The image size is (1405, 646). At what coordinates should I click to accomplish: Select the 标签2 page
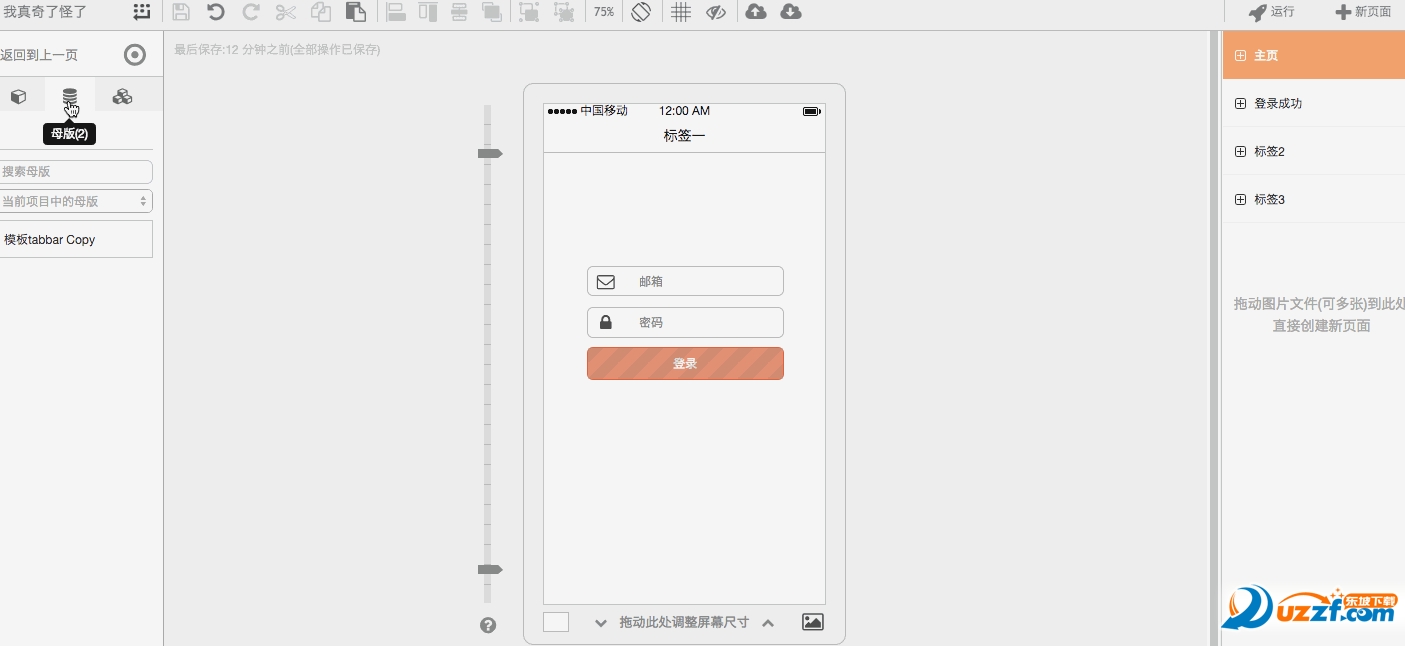coord(1313,151)
